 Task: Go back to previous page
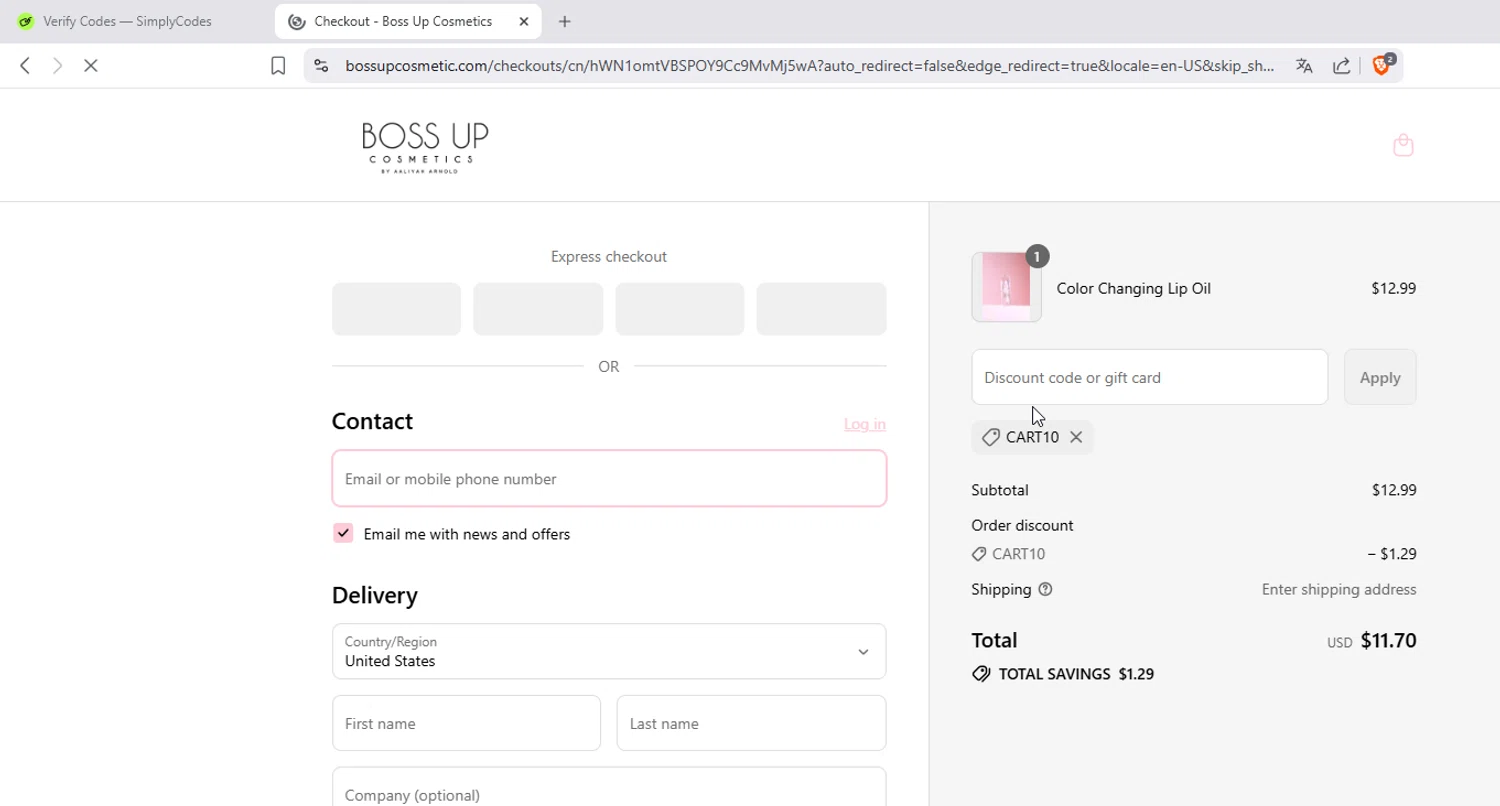coord(25,66)
